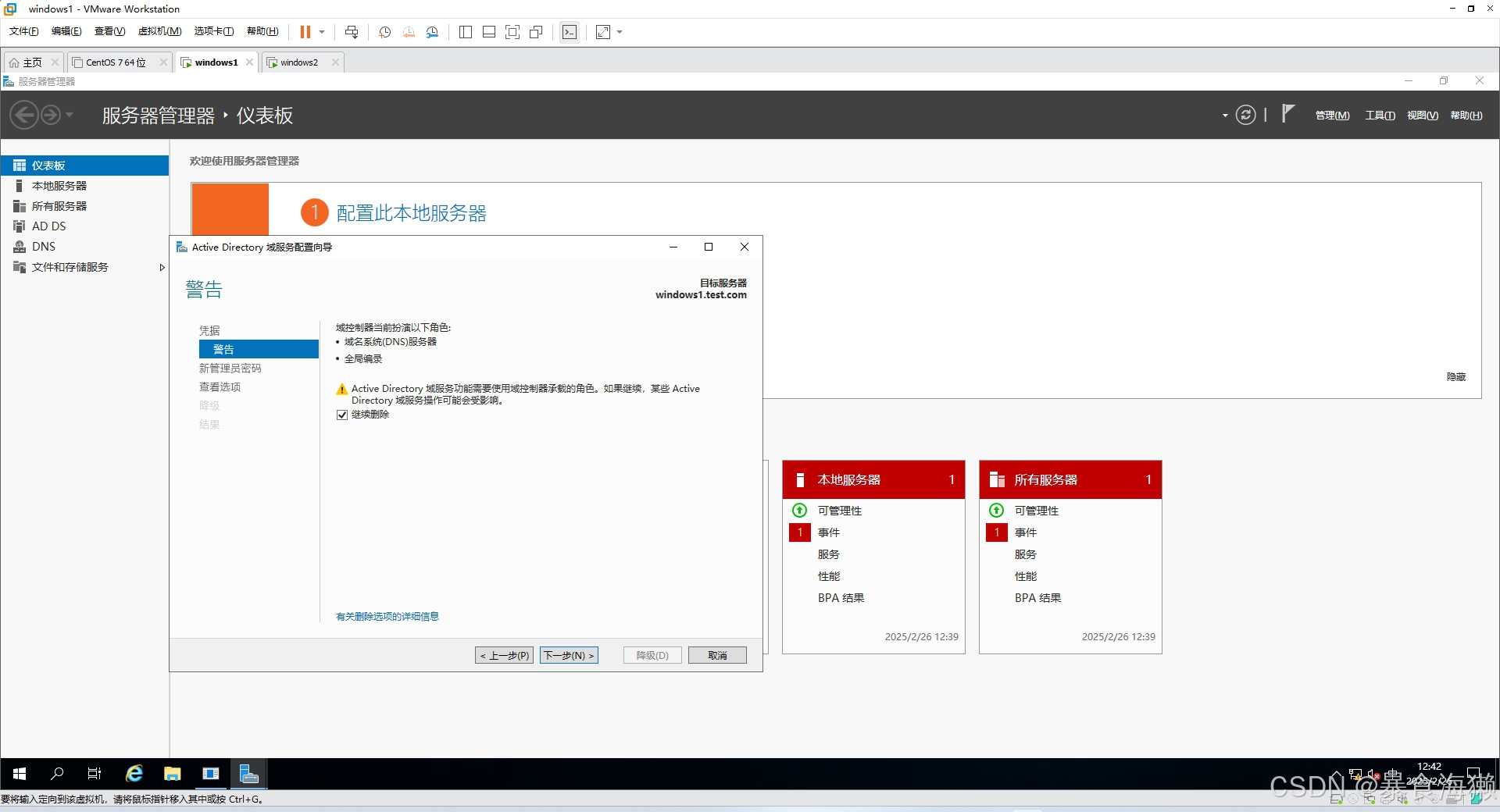This screenshot has height=812, width=1500.
Task: Open 有关删除选项的详细信息 link
Action: coord(387,617)
